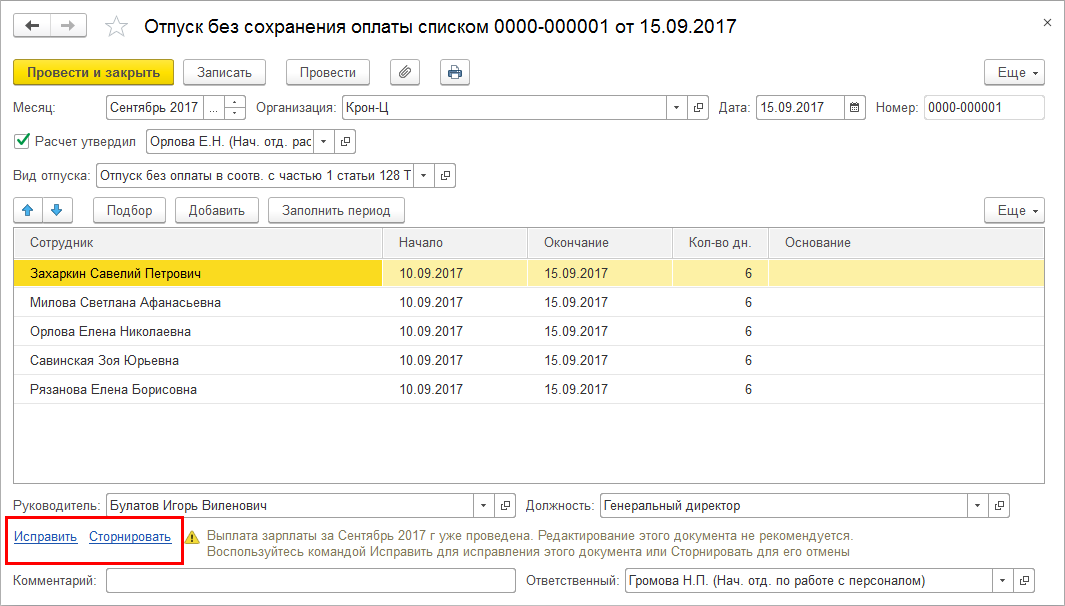The height and width of the screenshot is (606, 1065).
Task: Select row Рязанова Елена Борисовна
Action: click(528, 389)
